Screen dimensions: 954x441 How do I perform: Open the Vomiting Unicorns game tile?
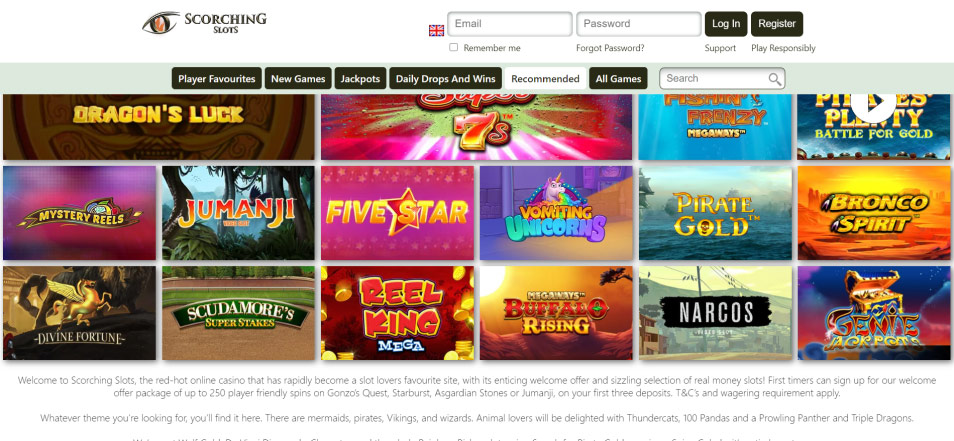[x=556, y=213]
